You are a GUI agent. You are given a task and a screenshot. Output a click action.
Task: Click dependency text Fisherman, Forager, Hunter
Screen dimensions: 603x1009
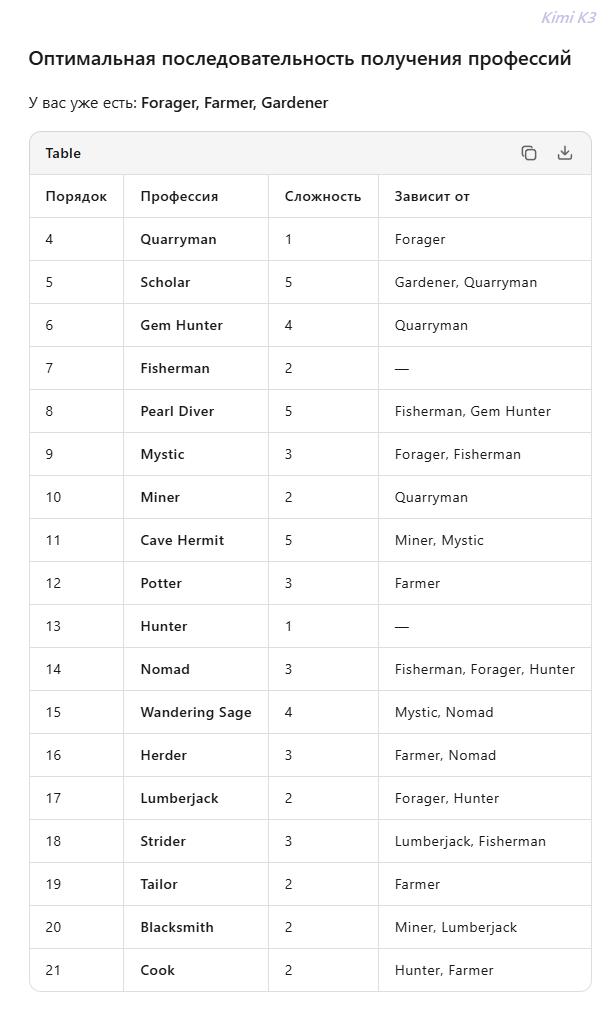485,669
